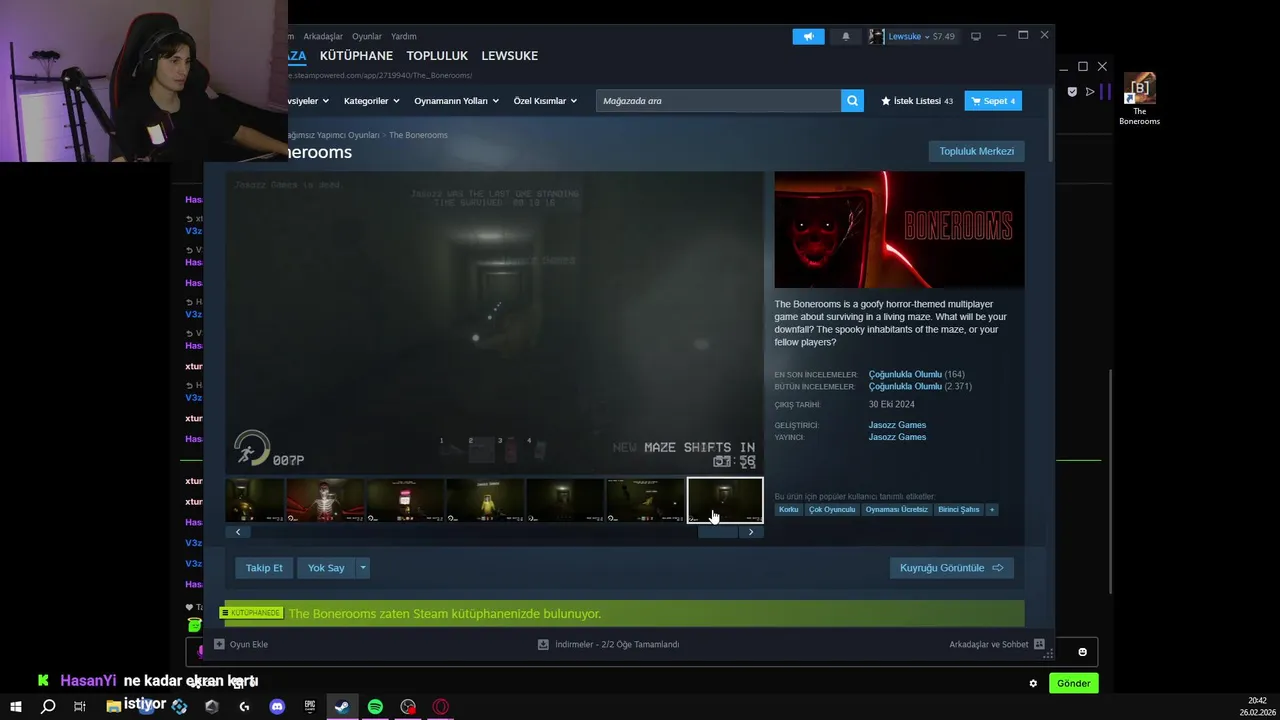1280x720 pixels.
Task: Switch Steam to Big Picture mode
Action: click(x=976, y=36)
